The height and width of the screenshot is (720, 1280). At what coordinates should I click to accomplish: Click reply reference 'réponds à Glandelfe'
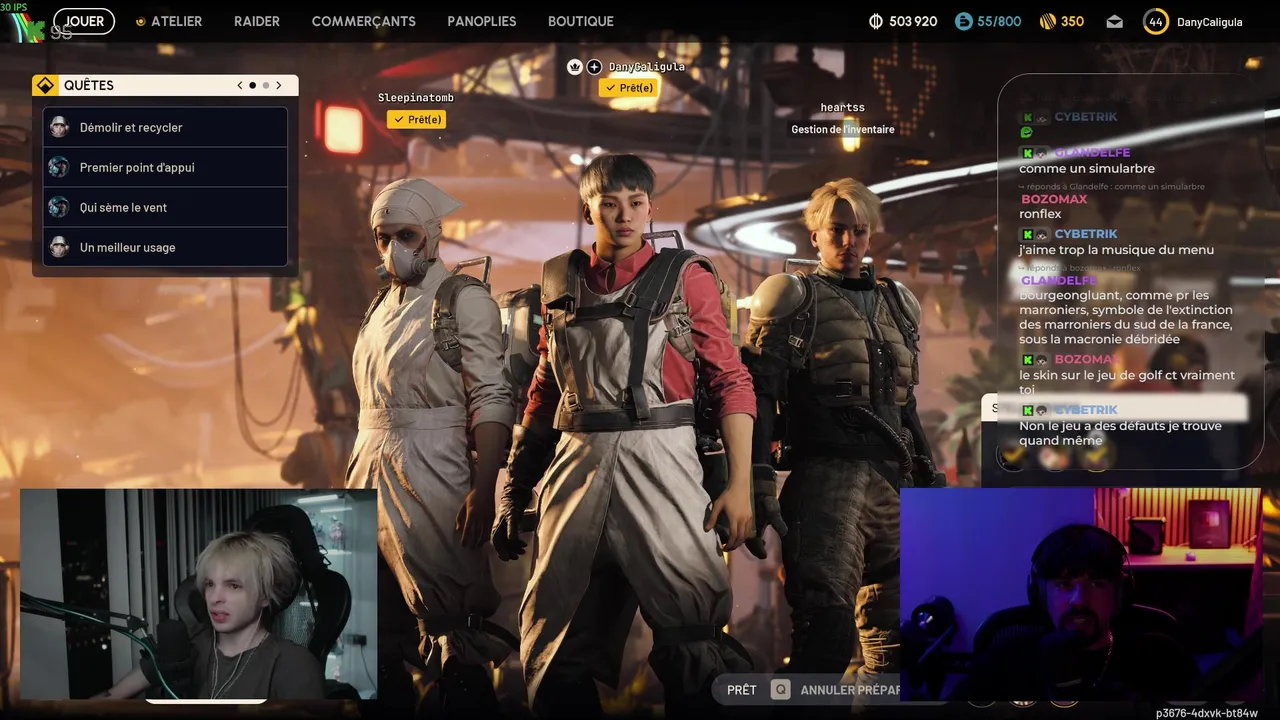pyautogui.click(x=1112, y=186)
